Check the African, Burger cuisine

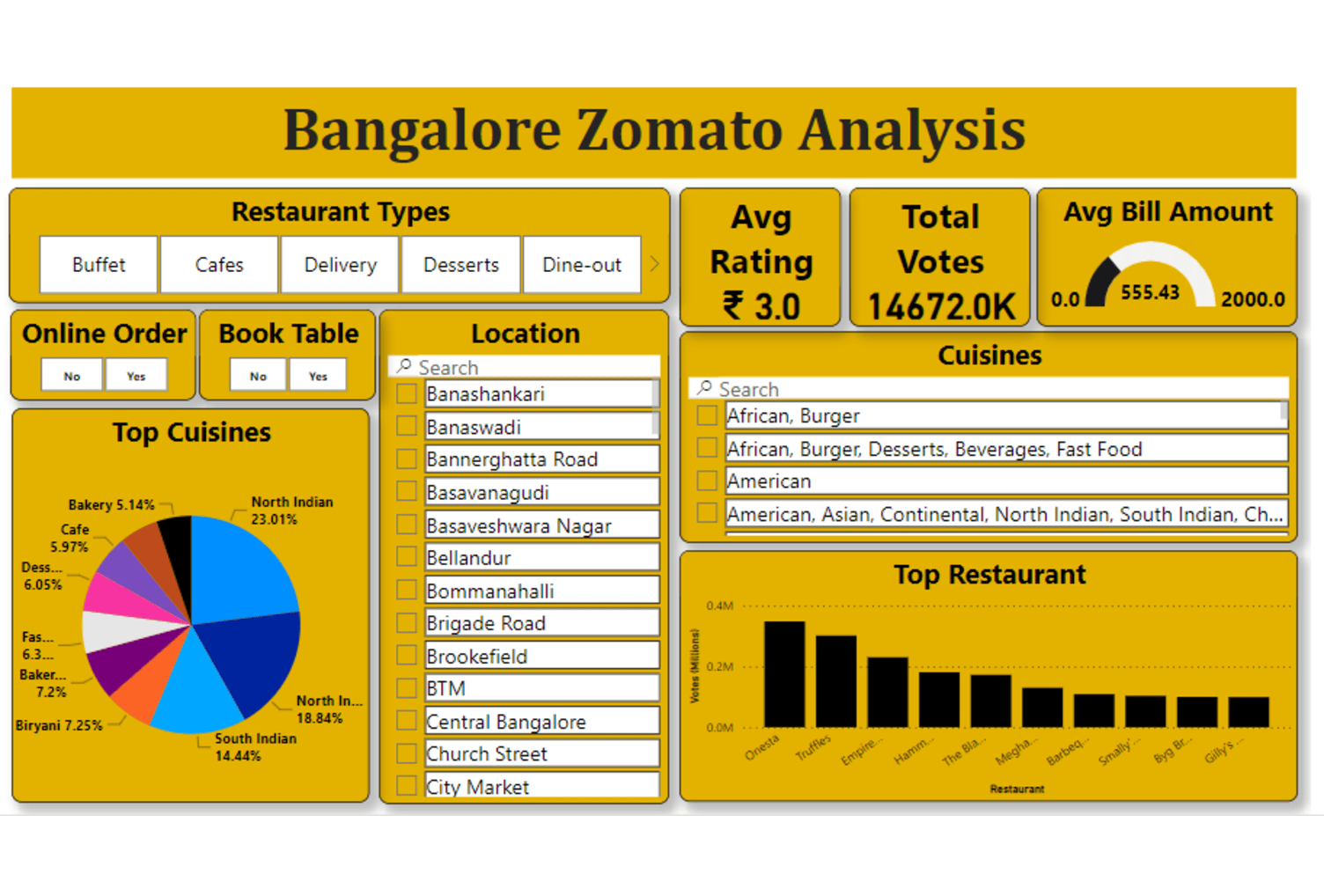[707, 415]
